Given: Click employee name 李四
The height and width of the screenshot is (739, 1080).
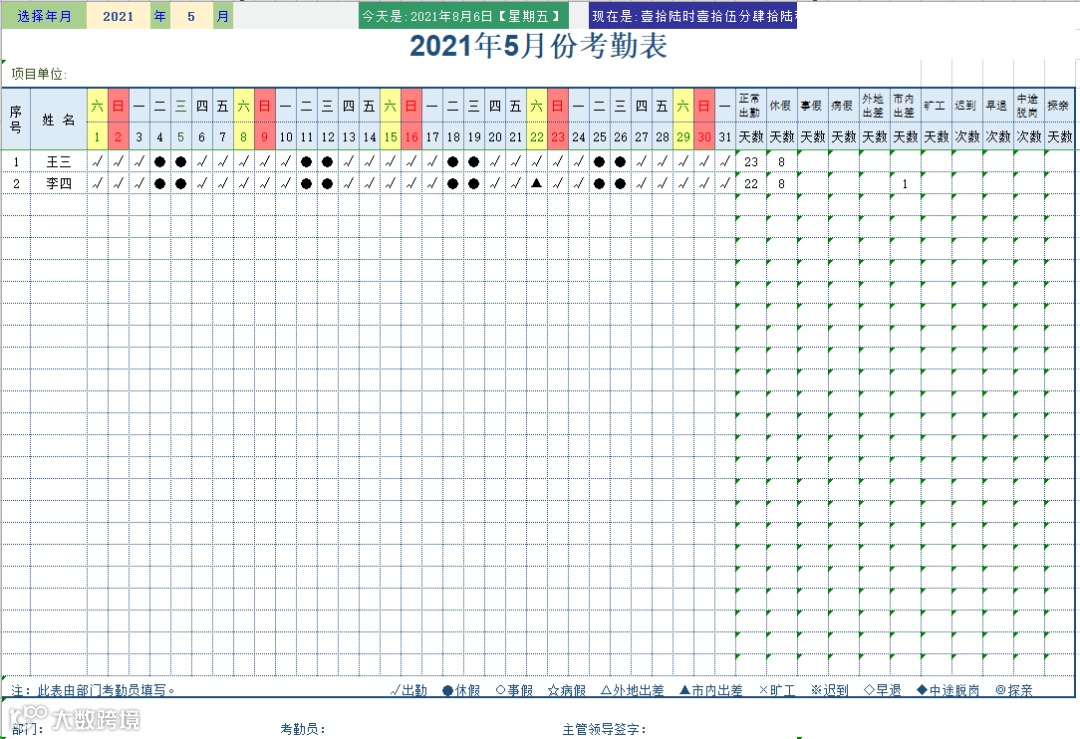Looking at the screenshot, I should coord(59,184).
